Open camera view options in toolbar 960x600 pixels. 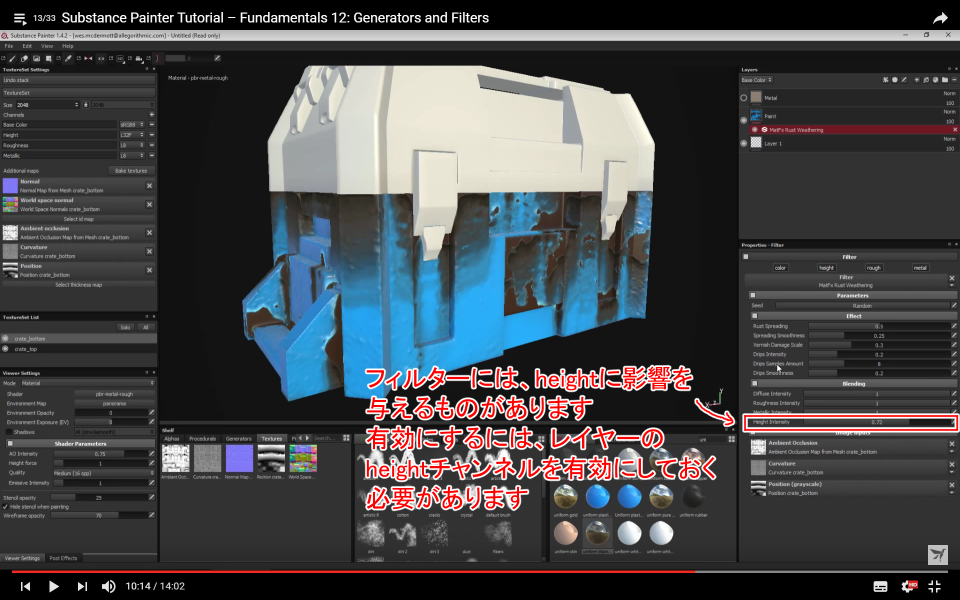coord(139,59)
